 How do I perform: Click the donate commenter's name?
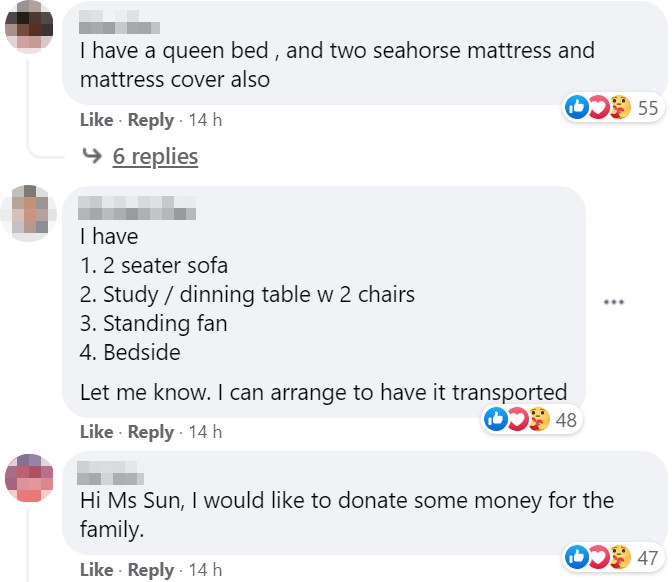(111, 474)
